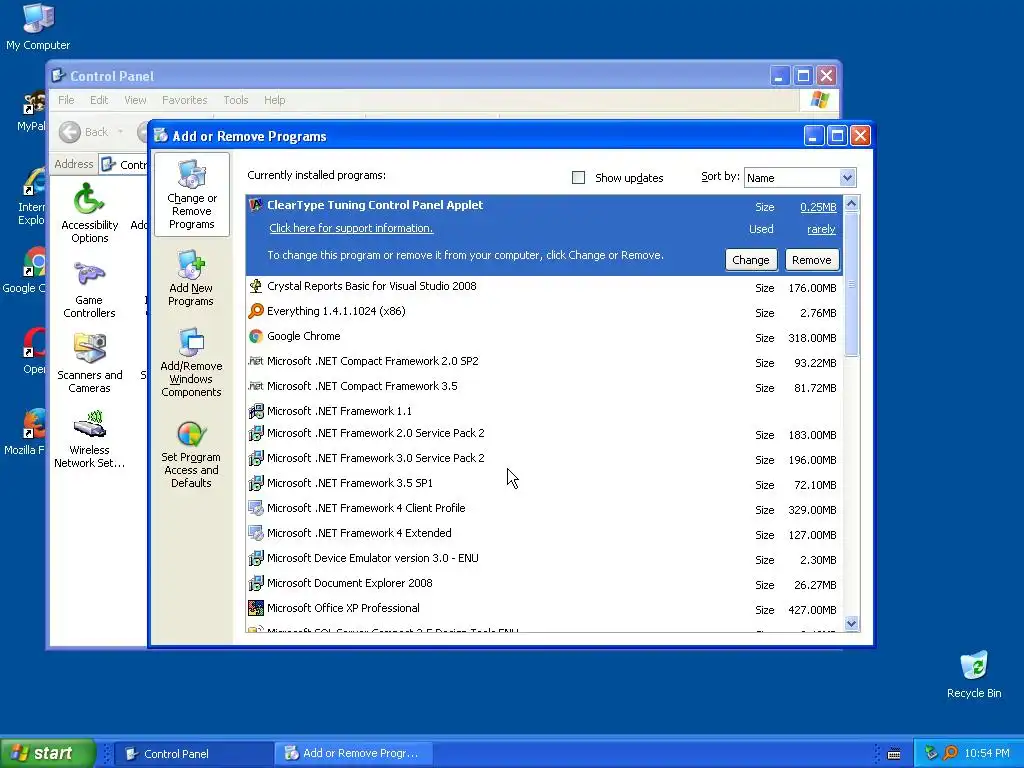
Task: Select the Recycle Bin desktop icon
Action: coord(974,675)
